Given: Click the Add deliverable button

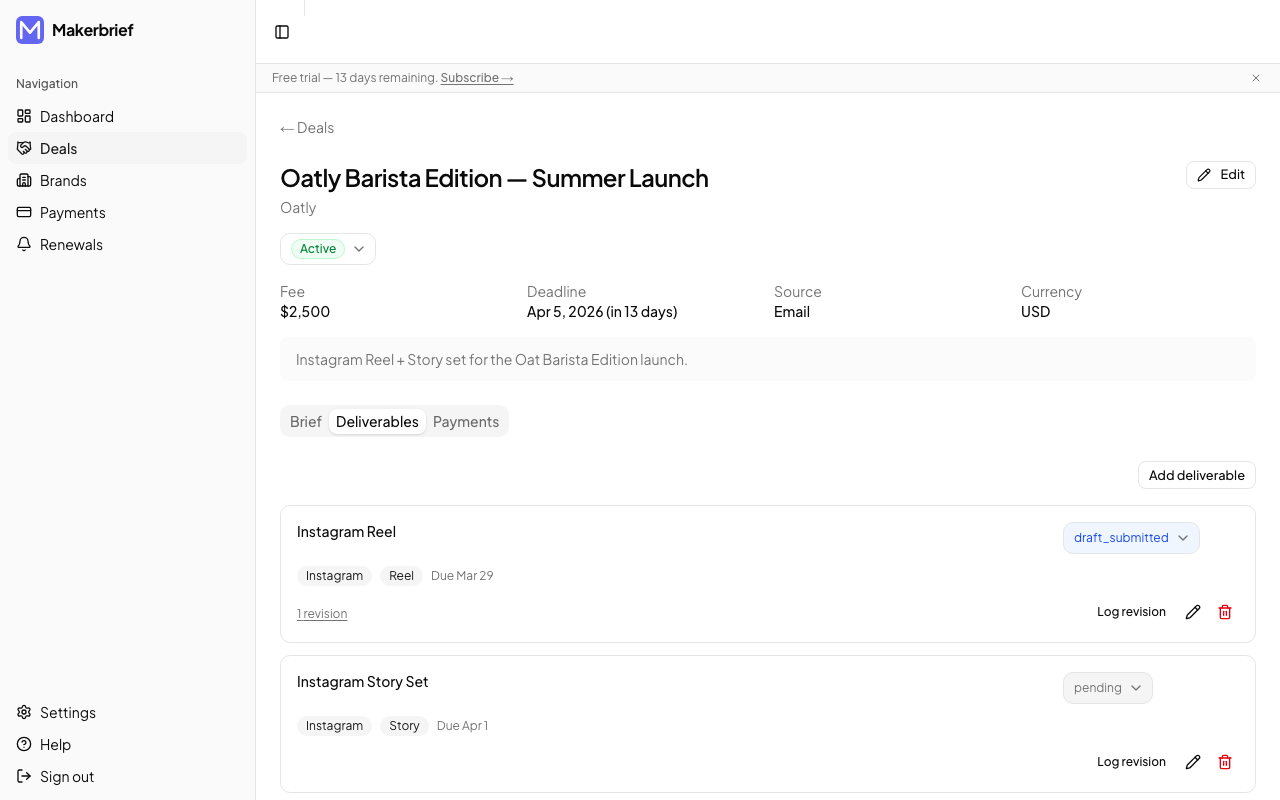Looking at the screenshot, I should point(1196,475).
